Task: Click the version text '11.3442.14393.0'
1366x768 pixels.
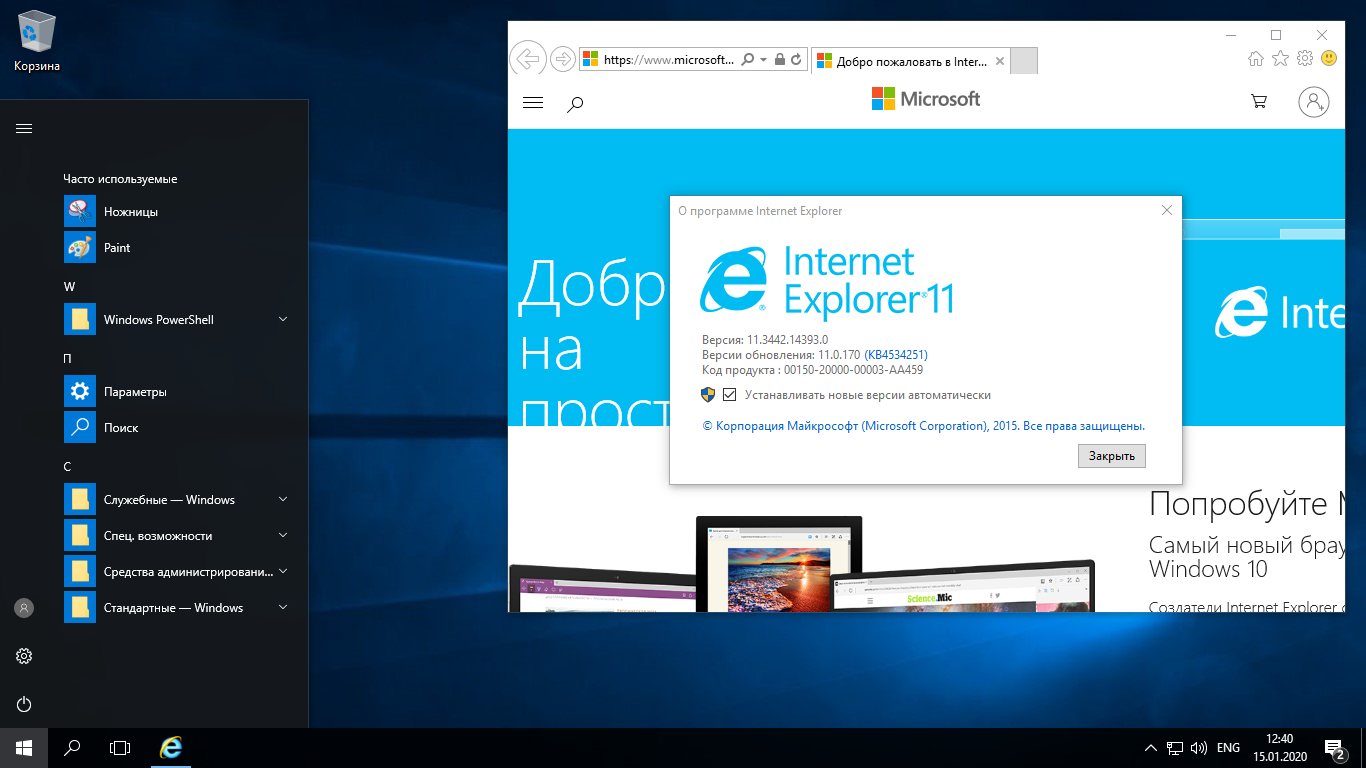Action: (787, 340)
